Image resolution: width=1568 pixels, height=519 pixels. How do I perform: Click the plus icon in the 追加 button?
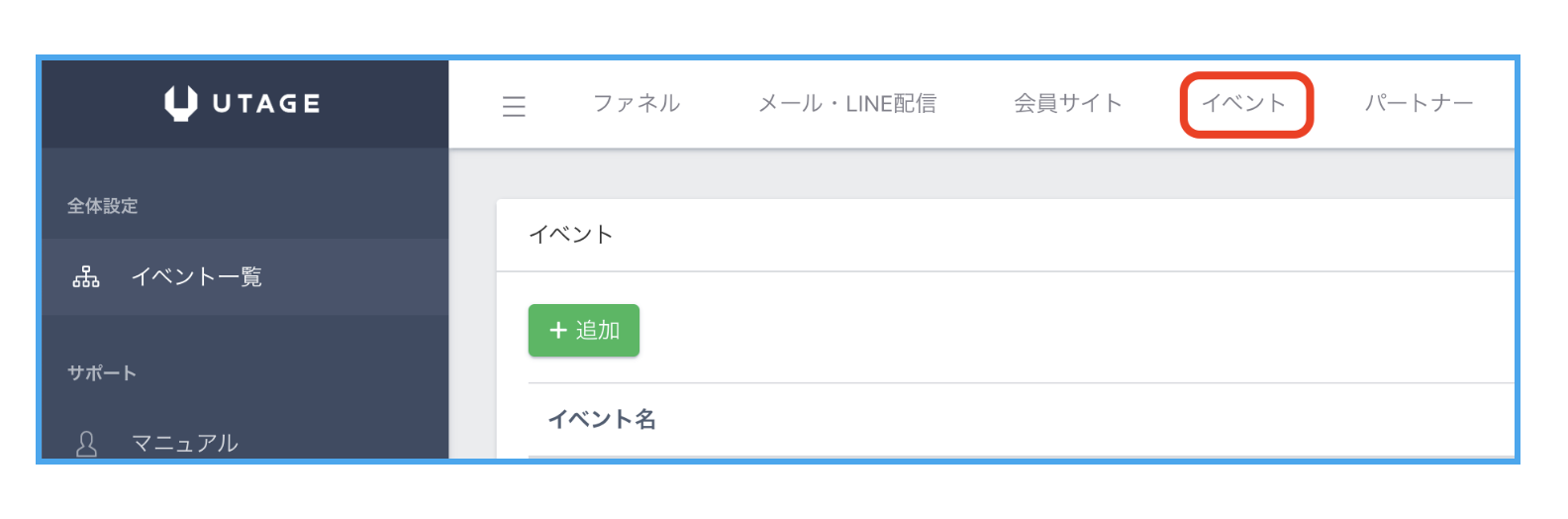point(558,330)
